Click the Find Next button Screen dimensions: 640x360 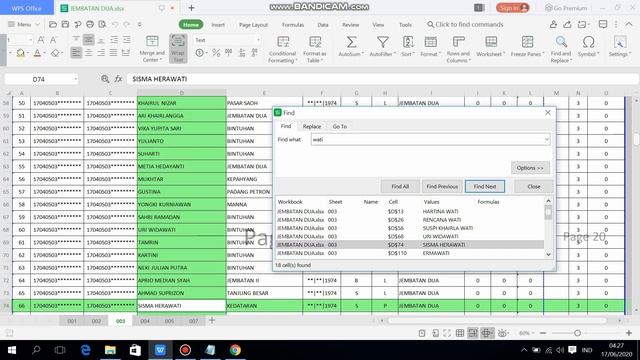(x=485, y=187)
